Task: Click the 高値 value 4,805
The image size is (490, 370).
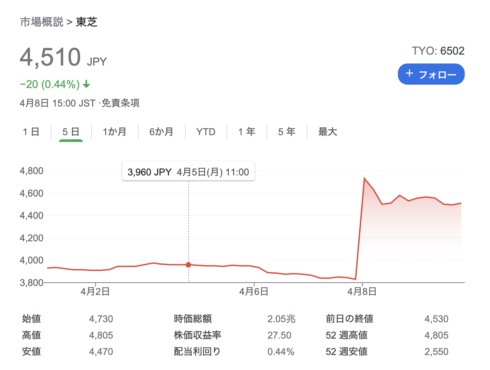Action: (x=101, y=335)
